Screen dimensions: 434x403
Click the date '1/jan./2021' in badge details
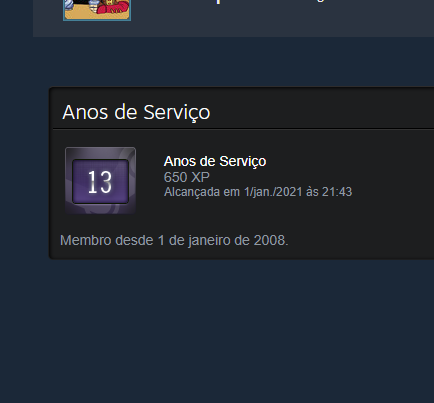[273, 192]
